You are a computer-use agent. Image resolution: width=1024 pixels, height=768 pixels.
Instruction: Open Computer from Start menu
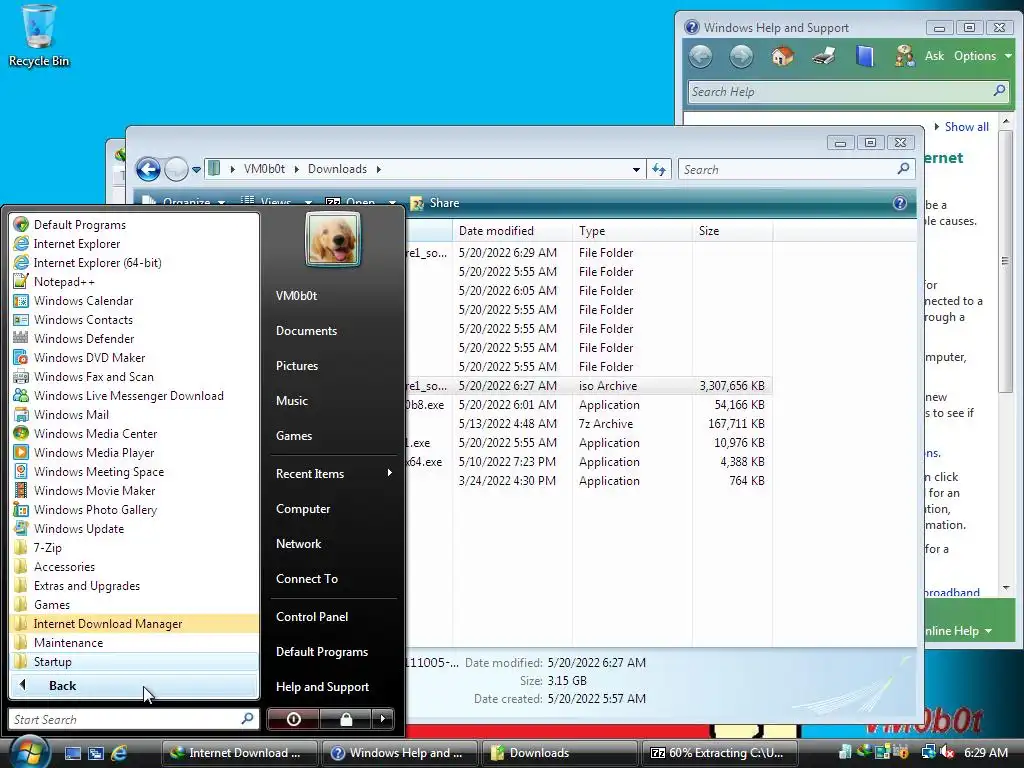click(303, 509)
